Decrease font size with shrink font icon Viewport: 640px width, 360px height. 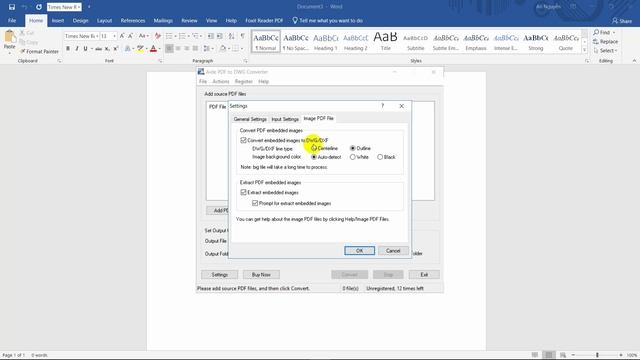[131, 36]
